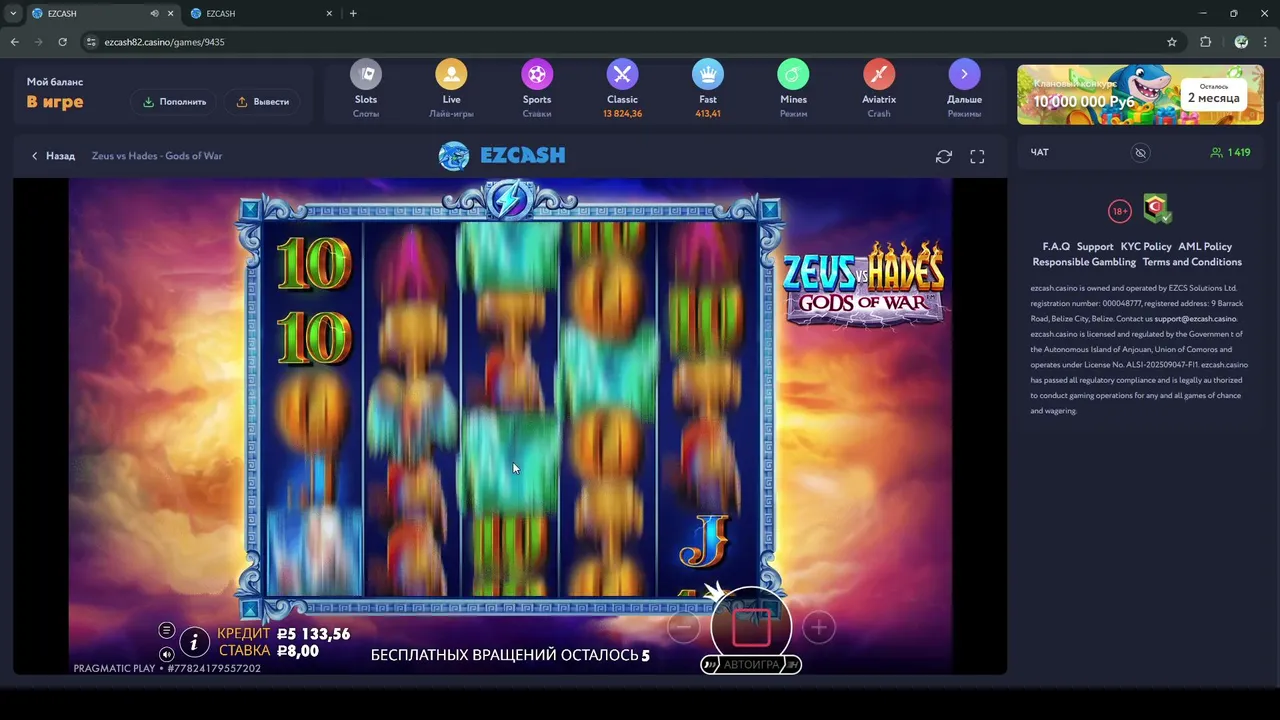
Task: Open the Terms and Conditions link
Action: tap(1192, 262)
